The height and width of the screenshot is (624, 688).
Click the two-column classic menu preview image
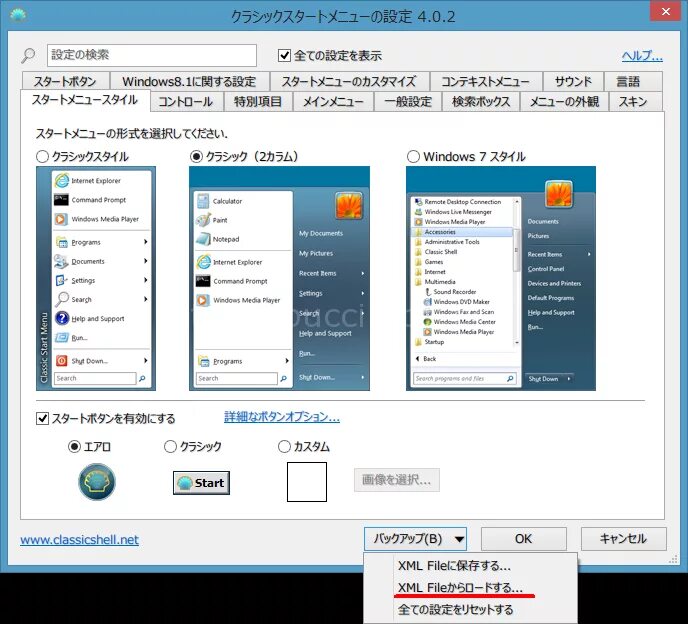pos(280,278)
